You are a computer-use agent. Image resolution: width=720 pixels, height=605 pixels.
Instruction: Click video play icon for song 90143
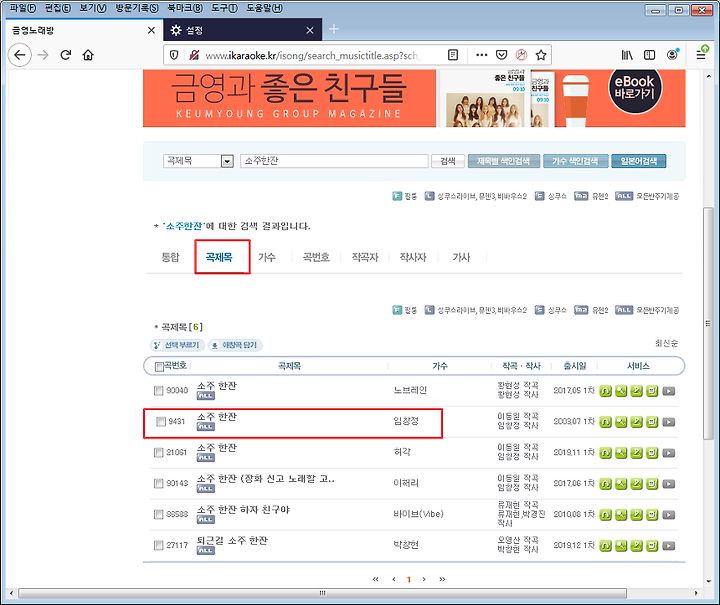click(x=669, y=484)
